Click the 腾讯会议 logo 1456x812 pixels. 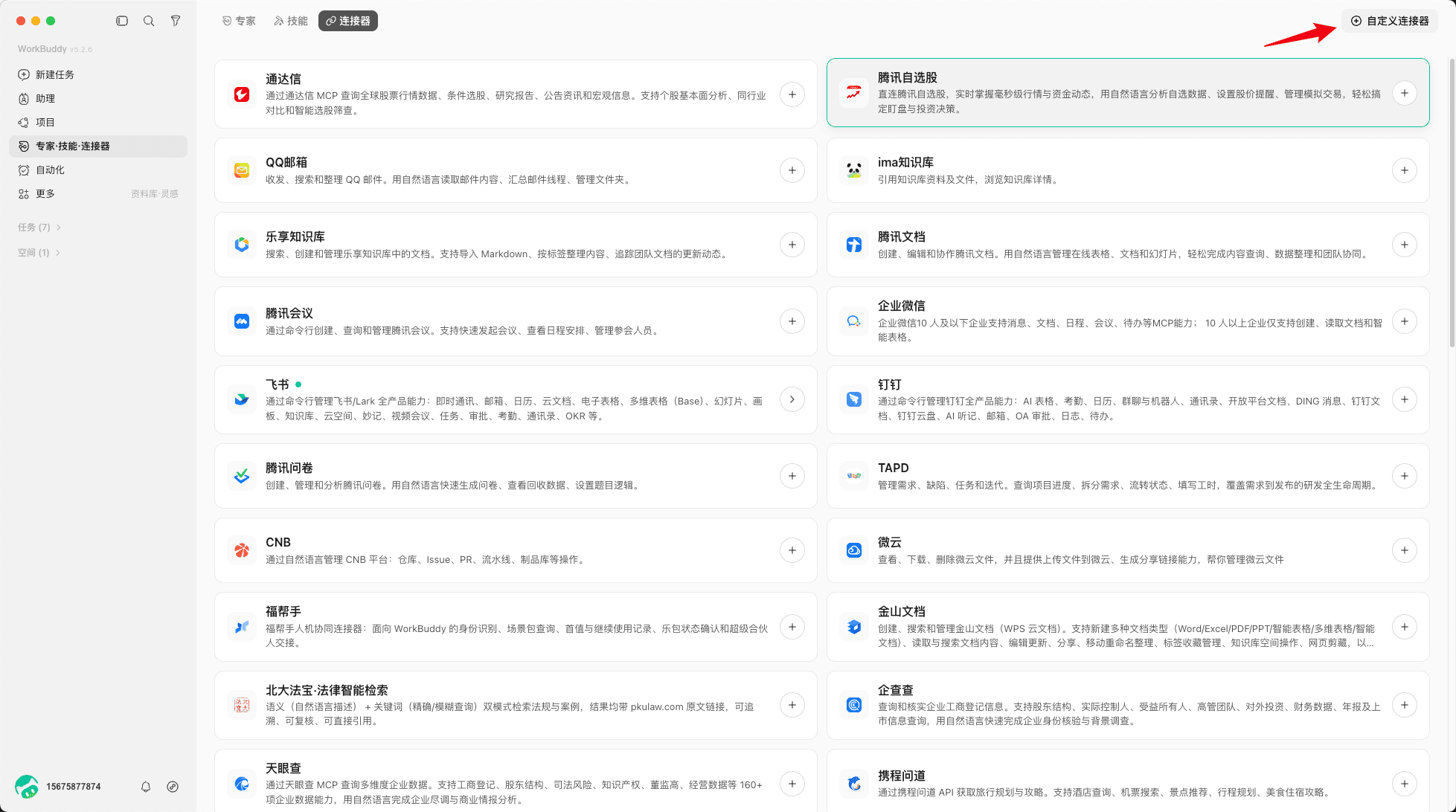[242, 321]
